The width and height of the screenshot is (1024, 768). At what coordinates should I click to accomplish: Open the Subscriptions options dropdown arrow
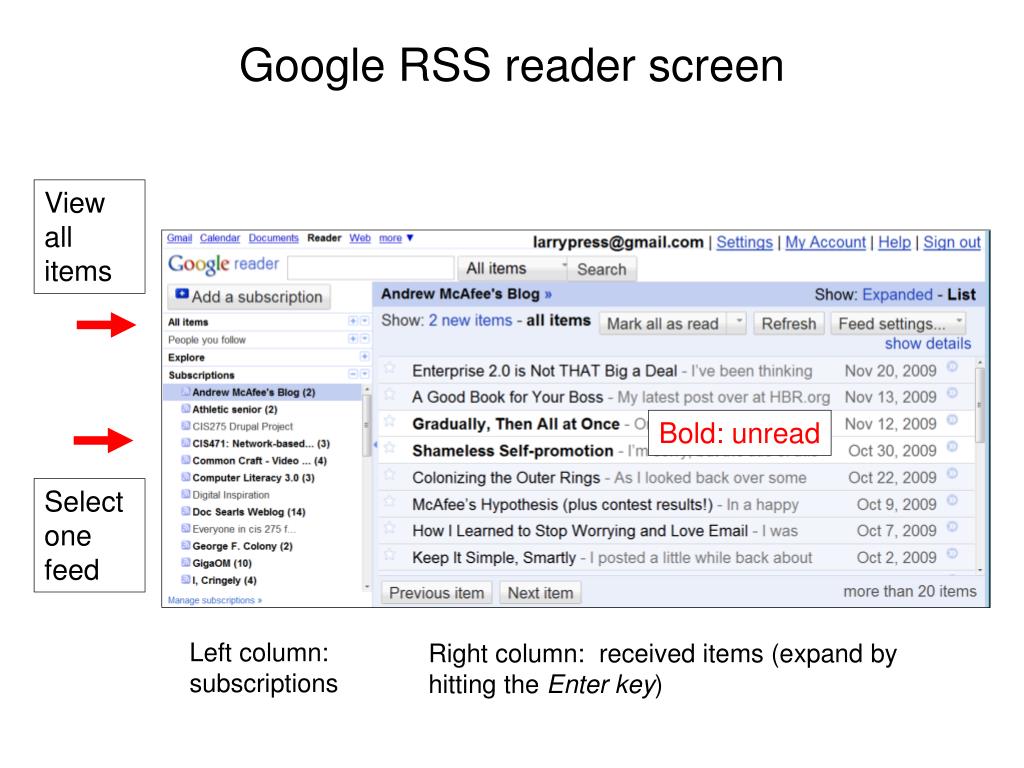click(x=364, y=374)
